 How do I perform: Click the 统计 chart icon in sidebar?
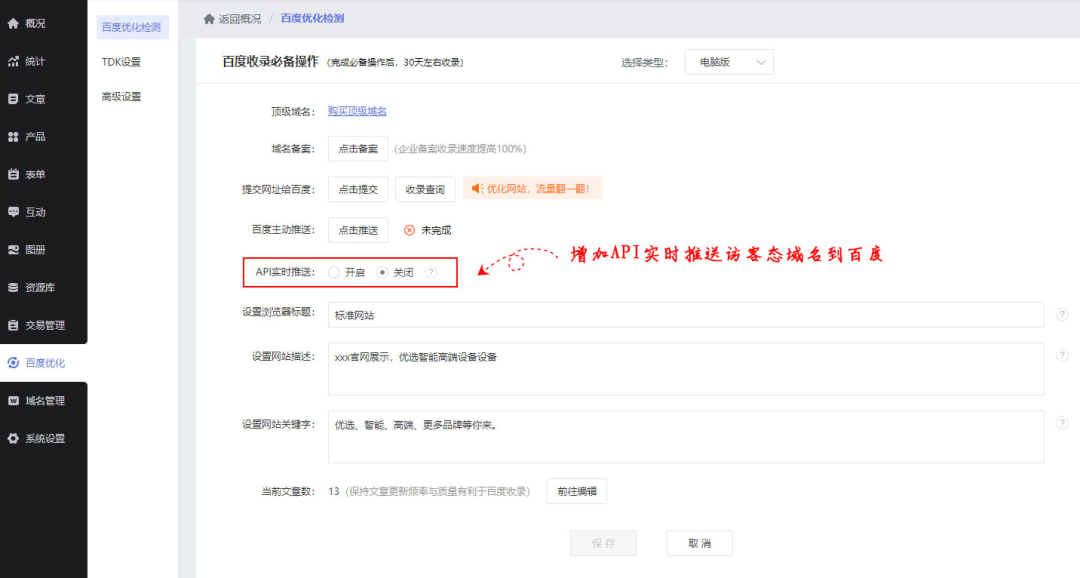[x=14, y=61]
